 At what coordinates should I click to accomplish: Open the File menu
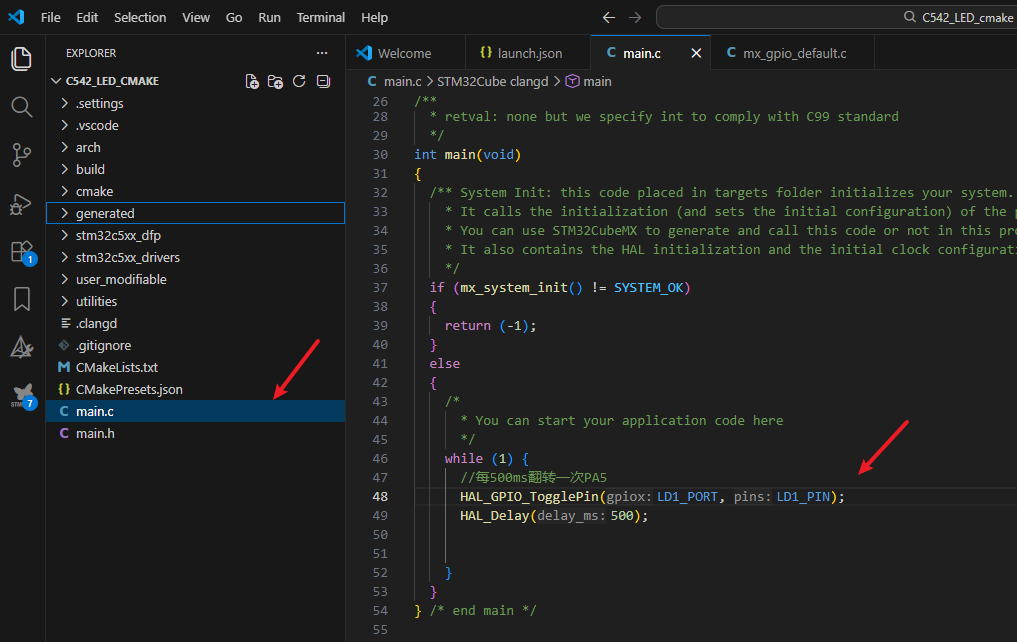click(51, 18)
